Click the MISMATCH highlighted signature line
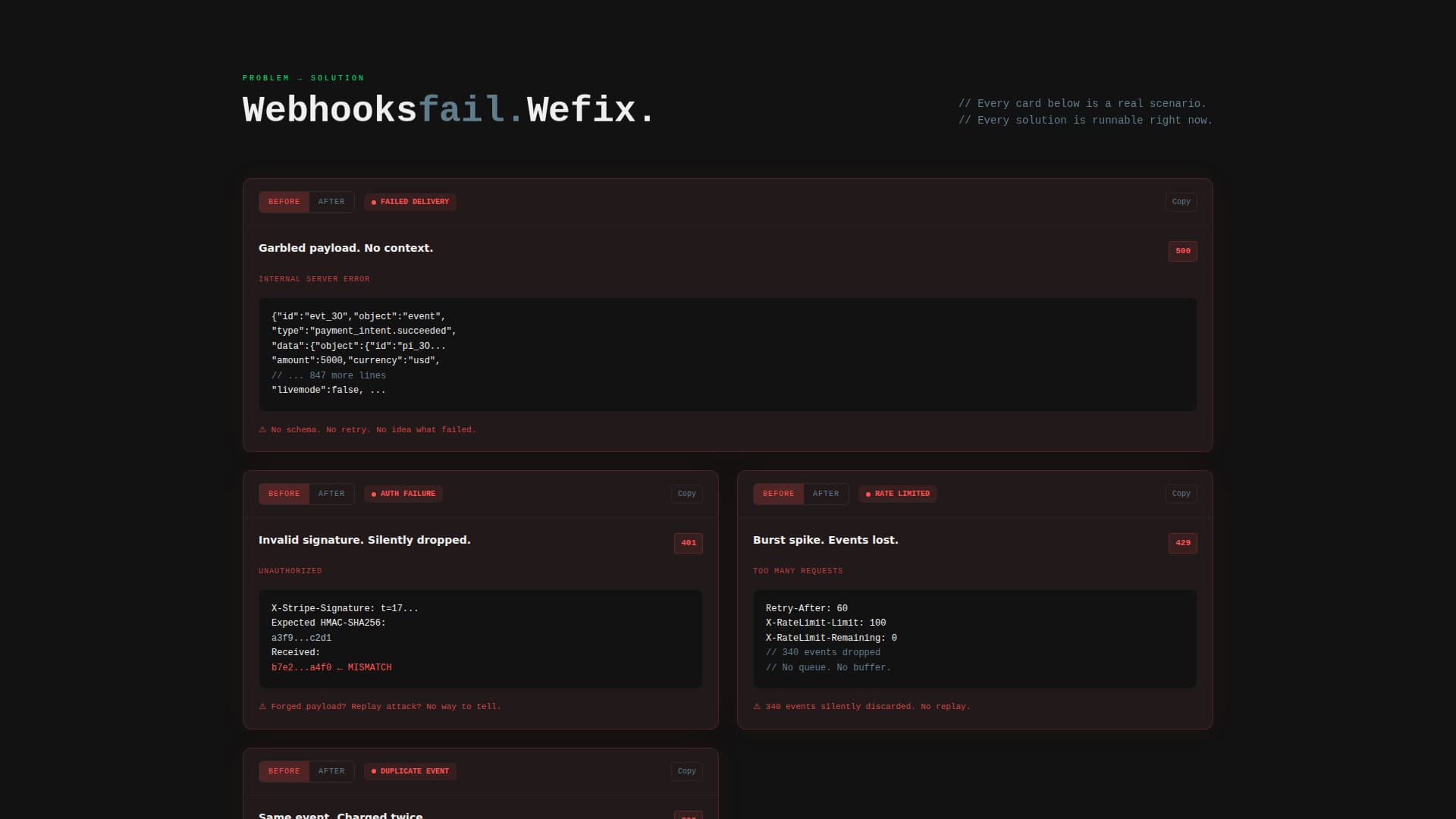This screenshot has height=819, width=1456. click(331, 667)
